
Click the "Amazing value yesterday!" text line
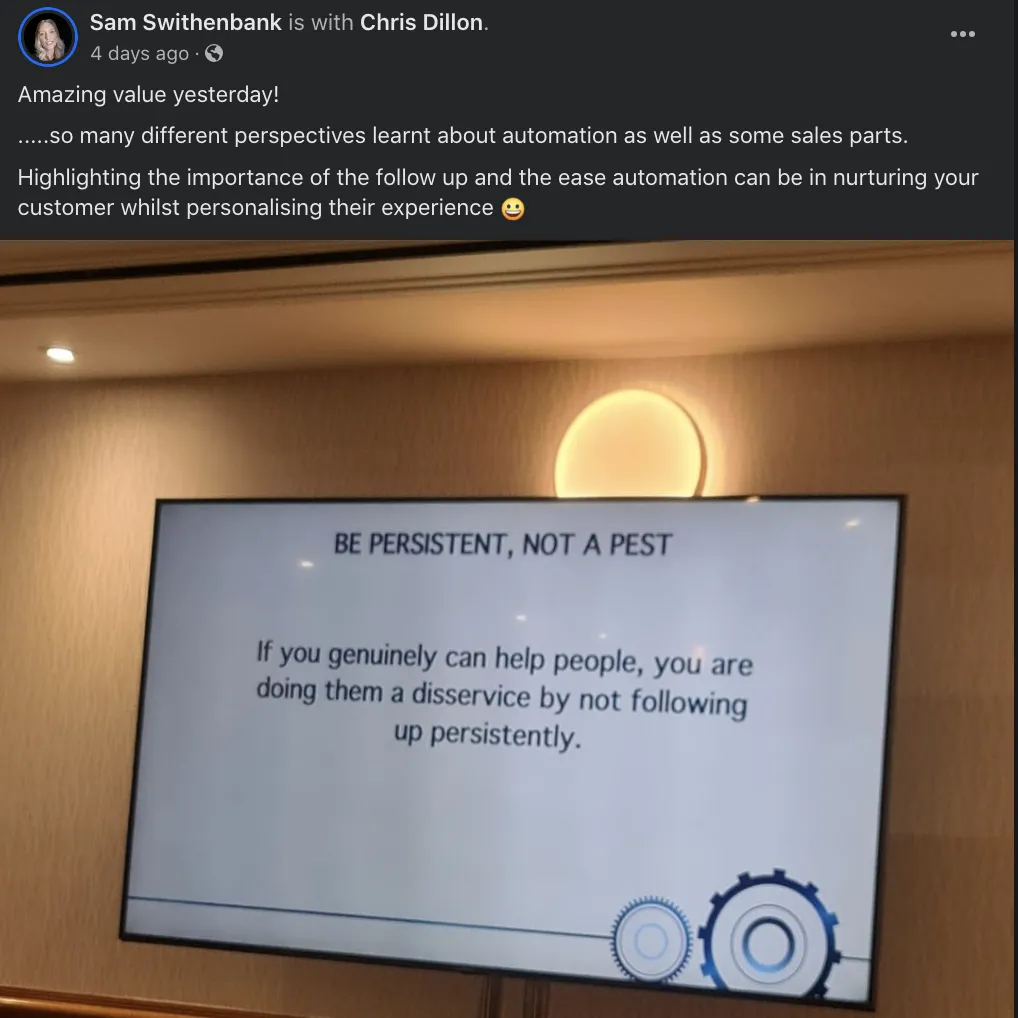click(x=149, y=95)
